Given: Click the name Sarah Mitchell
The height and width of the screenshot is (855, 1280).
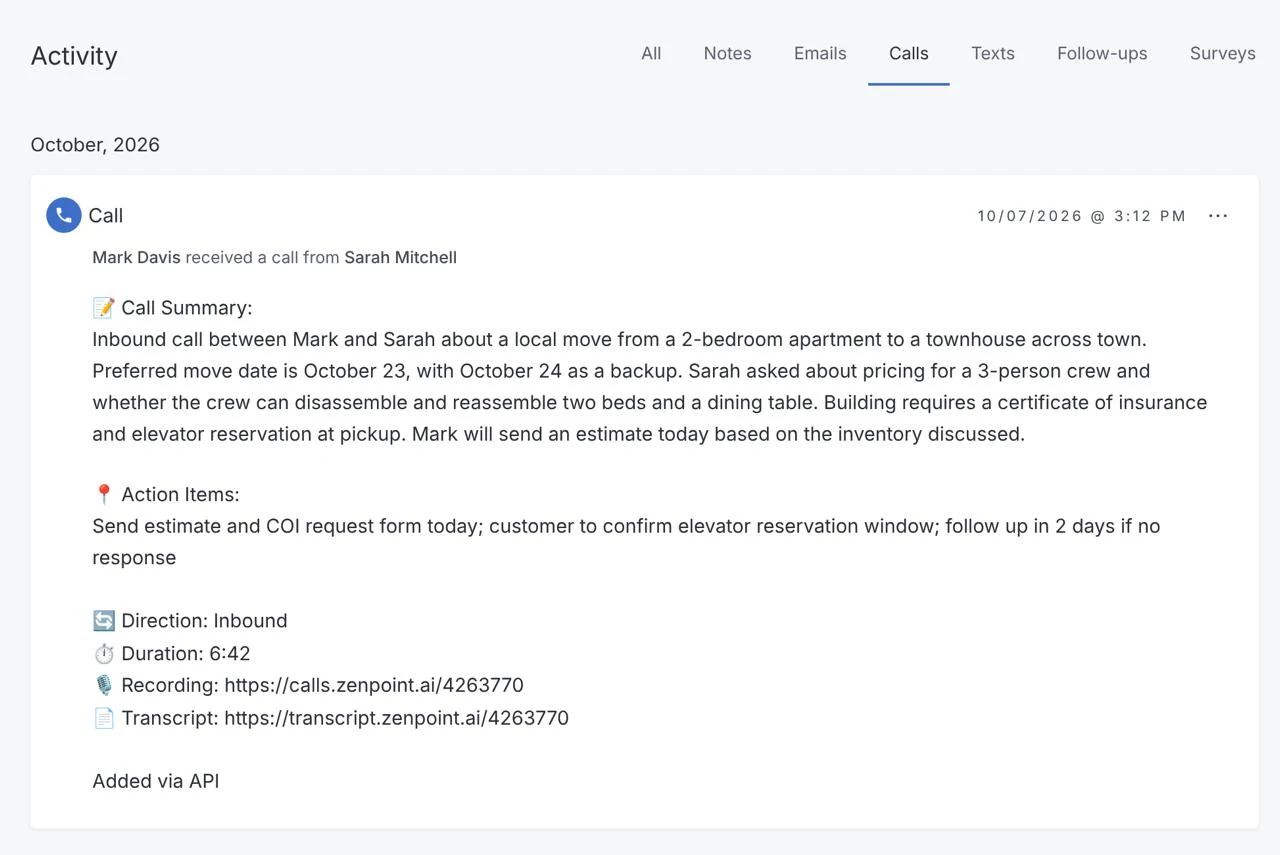Looking at the screenshot, I should tap(400, 257).
